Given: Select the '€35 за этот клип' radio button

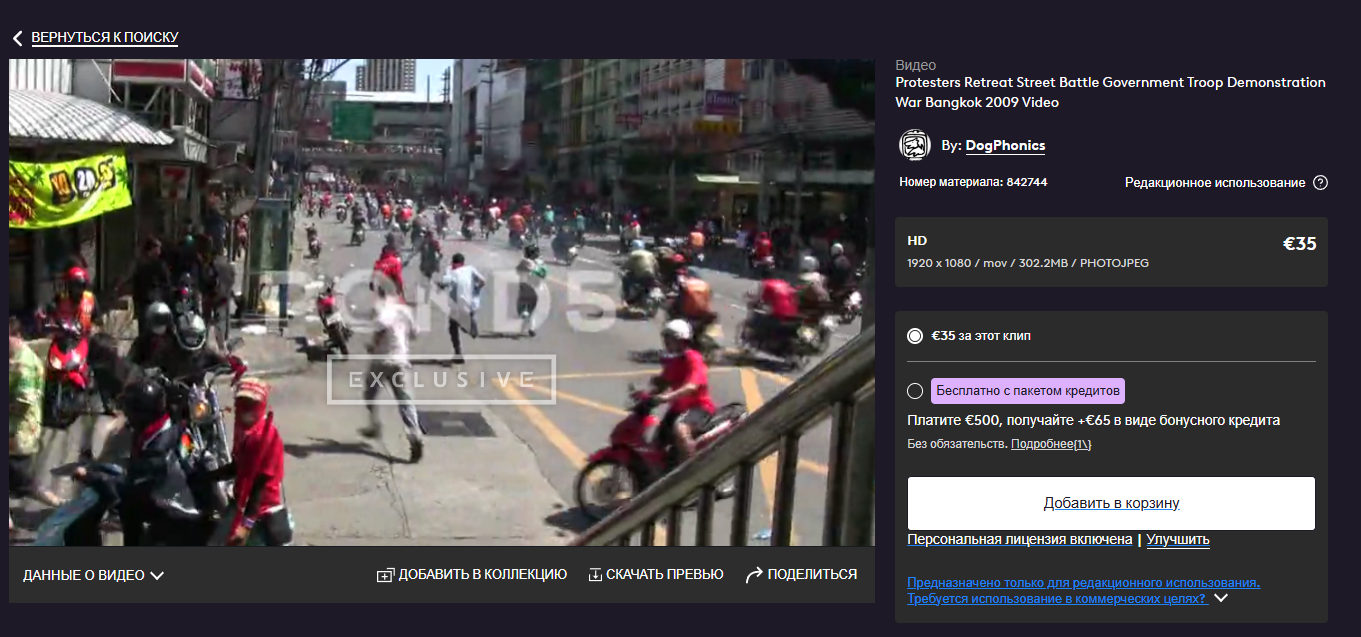Looking at the screenshot, I should point(915,336).
